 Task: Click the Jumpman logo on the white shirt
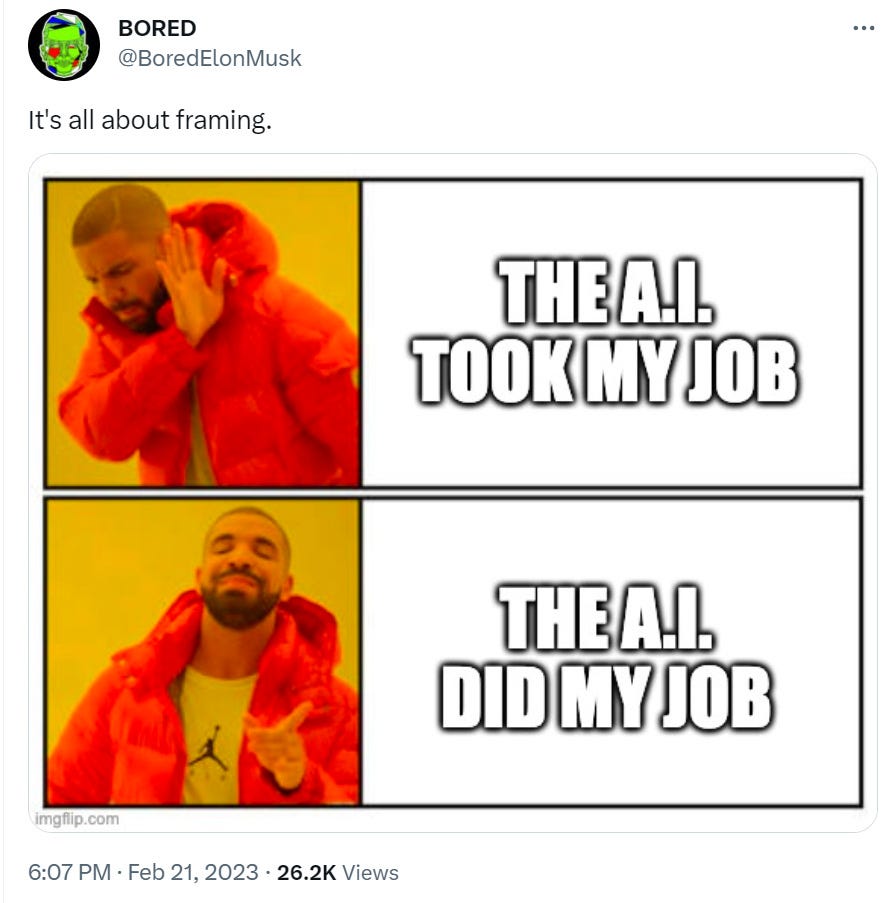coord(209,748)
